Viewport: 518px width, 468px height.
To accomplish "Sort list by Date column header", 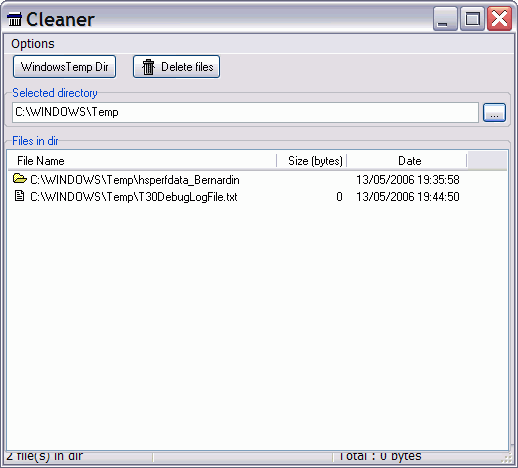I will coord(407,161).
